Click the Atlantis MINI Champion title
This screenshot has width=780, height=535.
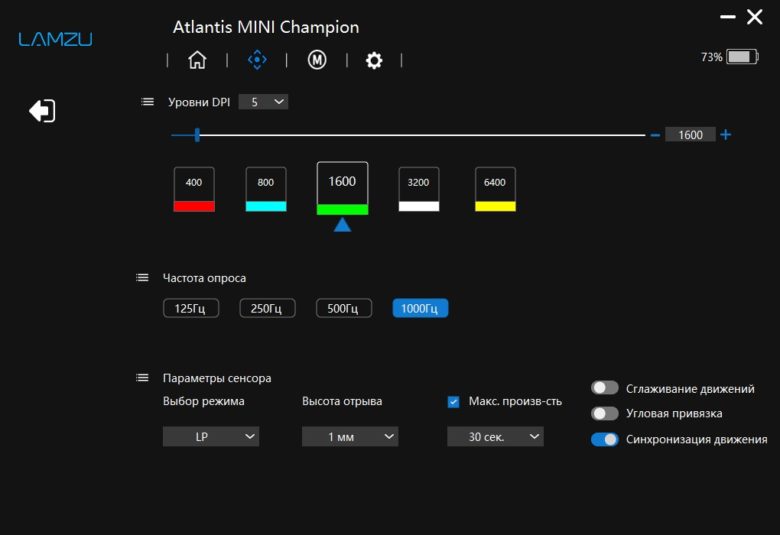point(266,27)
